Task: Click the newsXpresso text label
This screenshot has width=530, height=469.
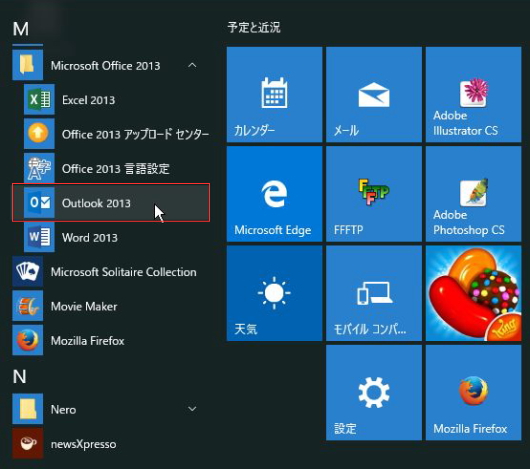Action: (83, 444)
